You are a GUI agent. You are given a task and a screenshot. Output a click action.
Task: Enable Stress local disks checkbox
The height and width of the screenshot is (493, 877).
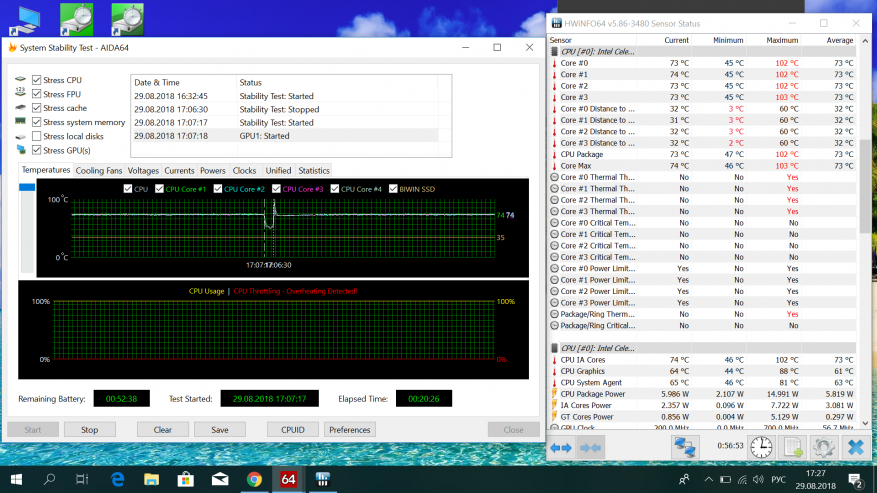tap(36, 136)
